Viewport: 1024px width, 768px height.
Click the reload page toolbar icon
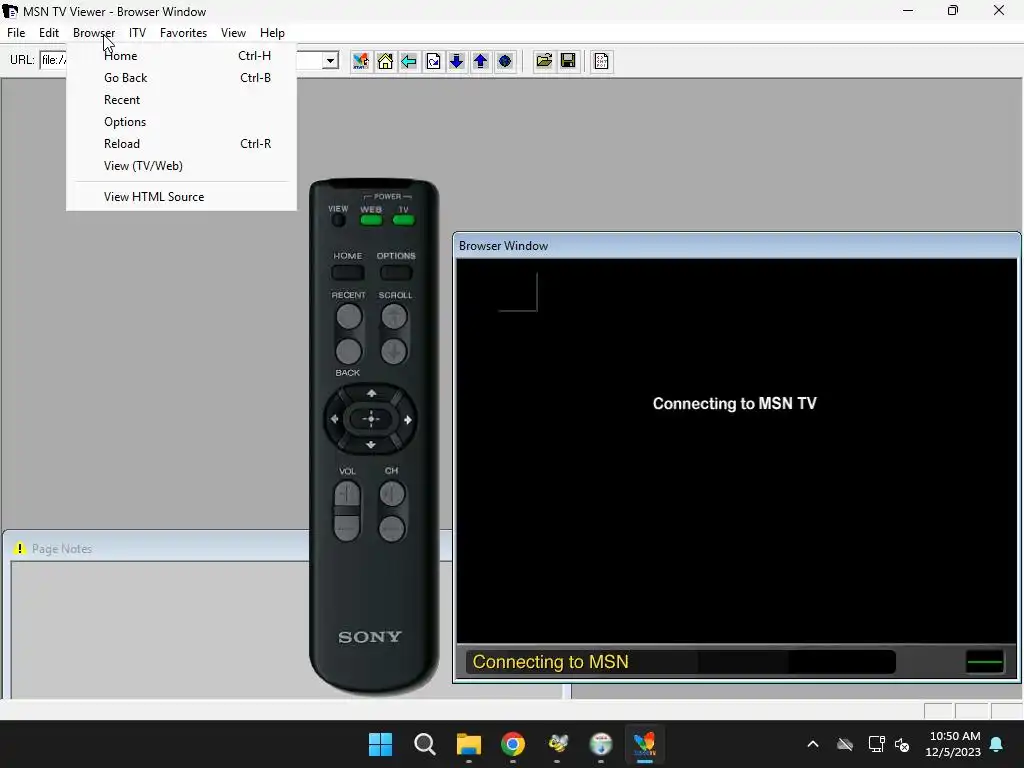click(433, 61)
